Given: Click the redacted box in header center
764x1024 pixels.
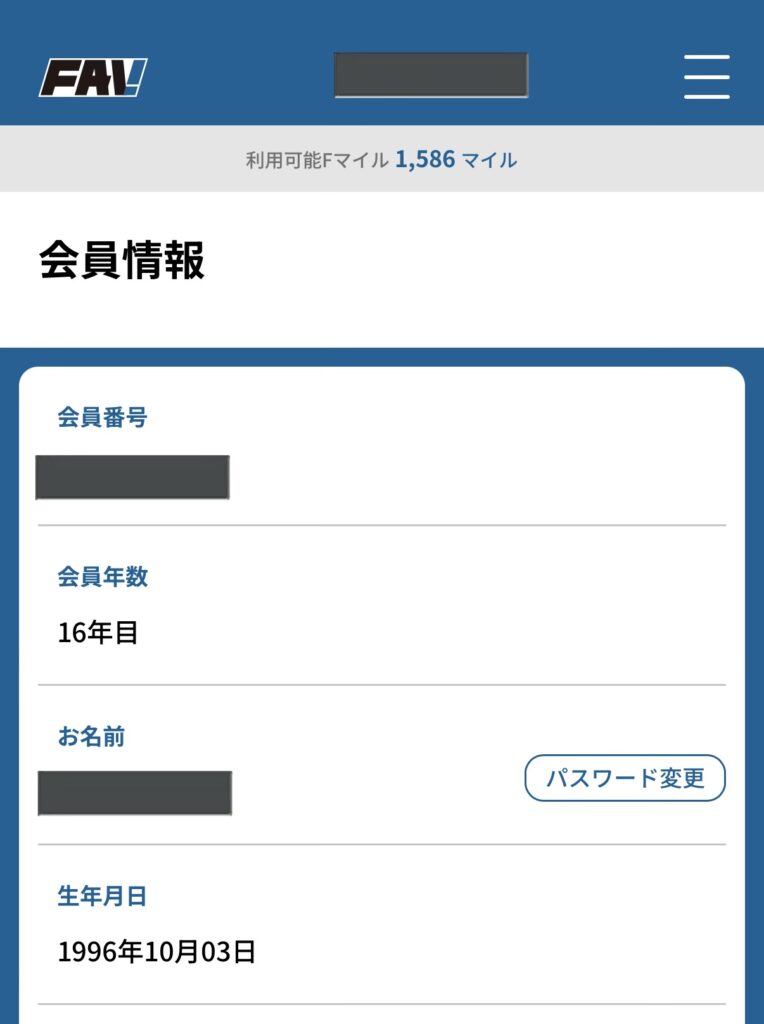Looking at the screenshot, I should tap(430, 76).
